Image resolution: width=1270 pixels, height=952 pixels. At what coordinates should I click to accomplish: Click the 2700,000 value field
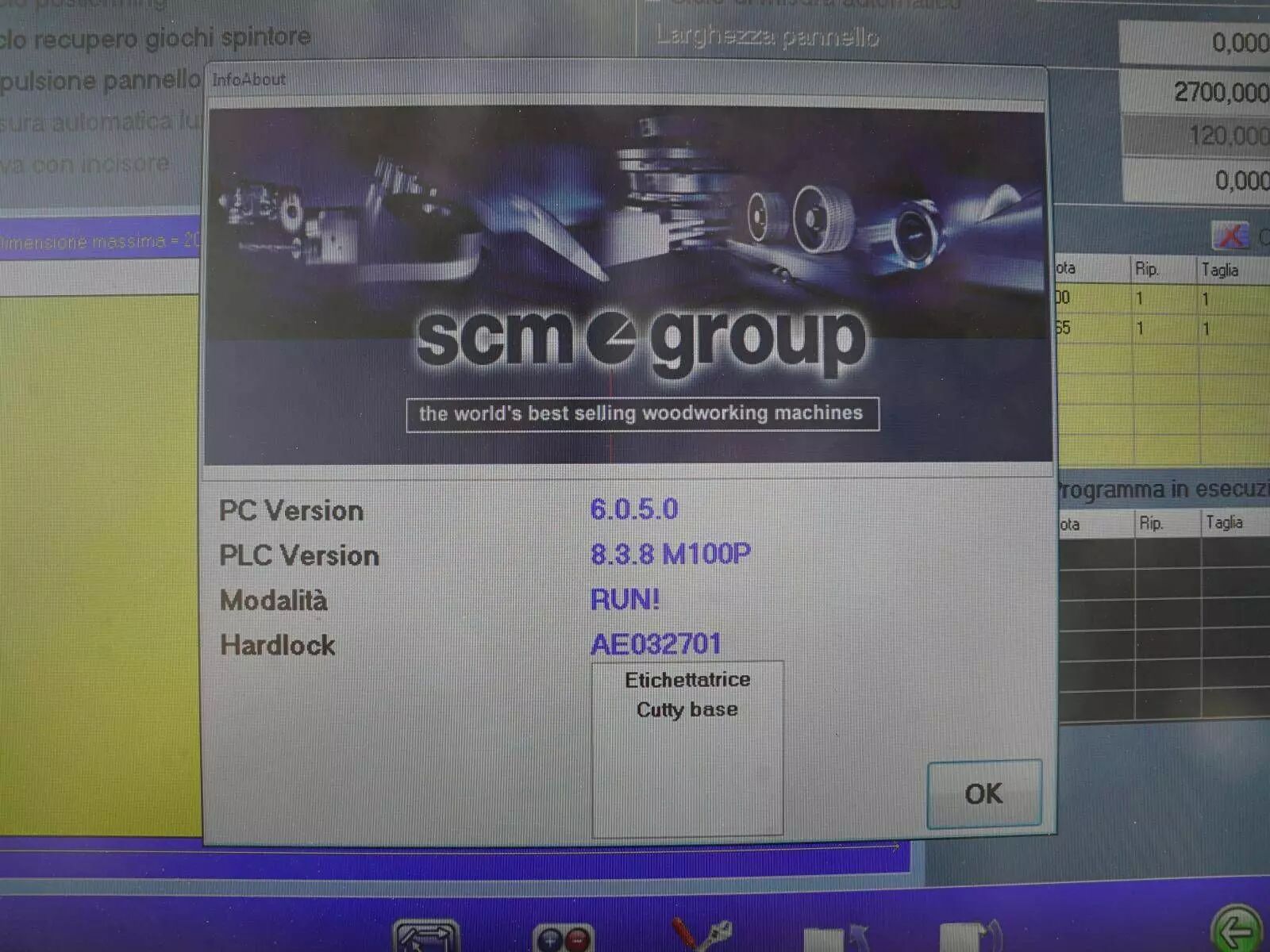1195,91
